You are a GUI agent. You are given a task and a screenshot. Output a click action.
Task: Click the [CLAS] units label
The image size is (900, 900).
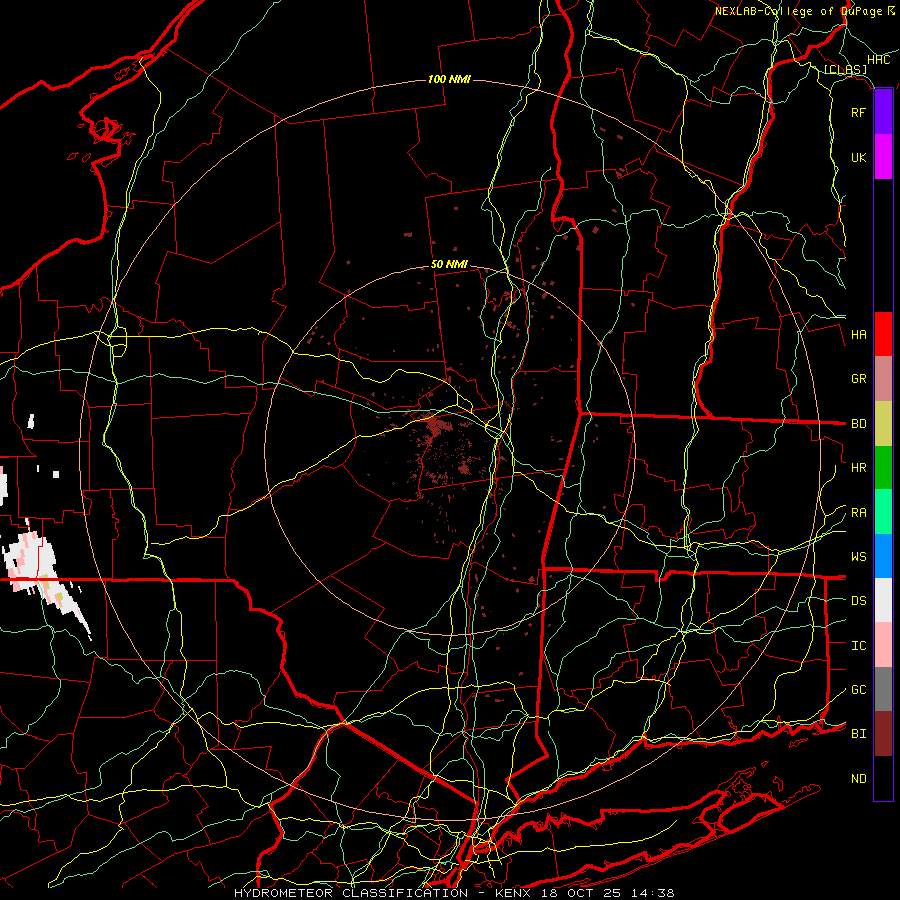[x=845, y=70]
